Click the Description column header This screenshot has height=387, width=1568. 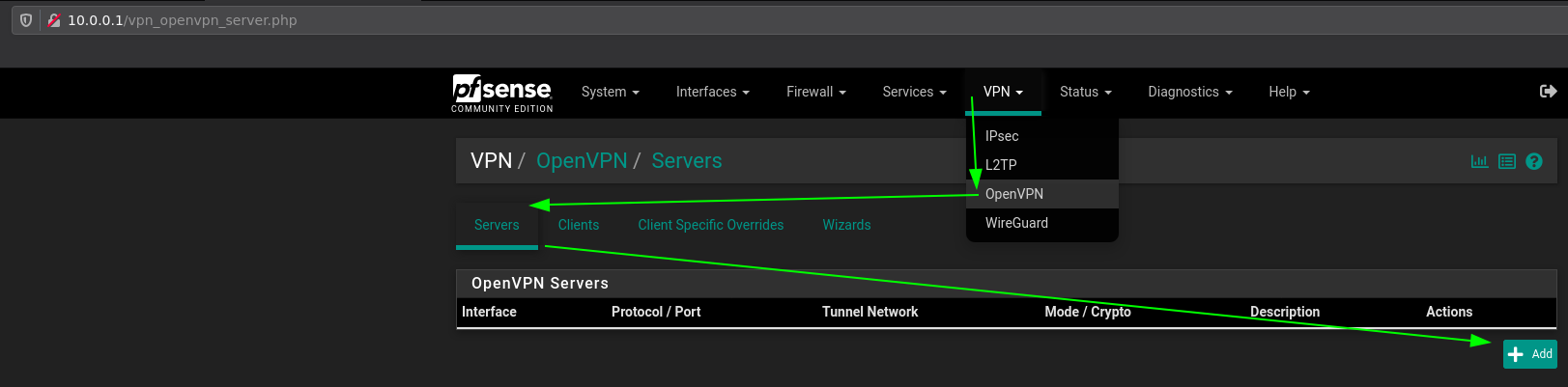[1285, 312]
